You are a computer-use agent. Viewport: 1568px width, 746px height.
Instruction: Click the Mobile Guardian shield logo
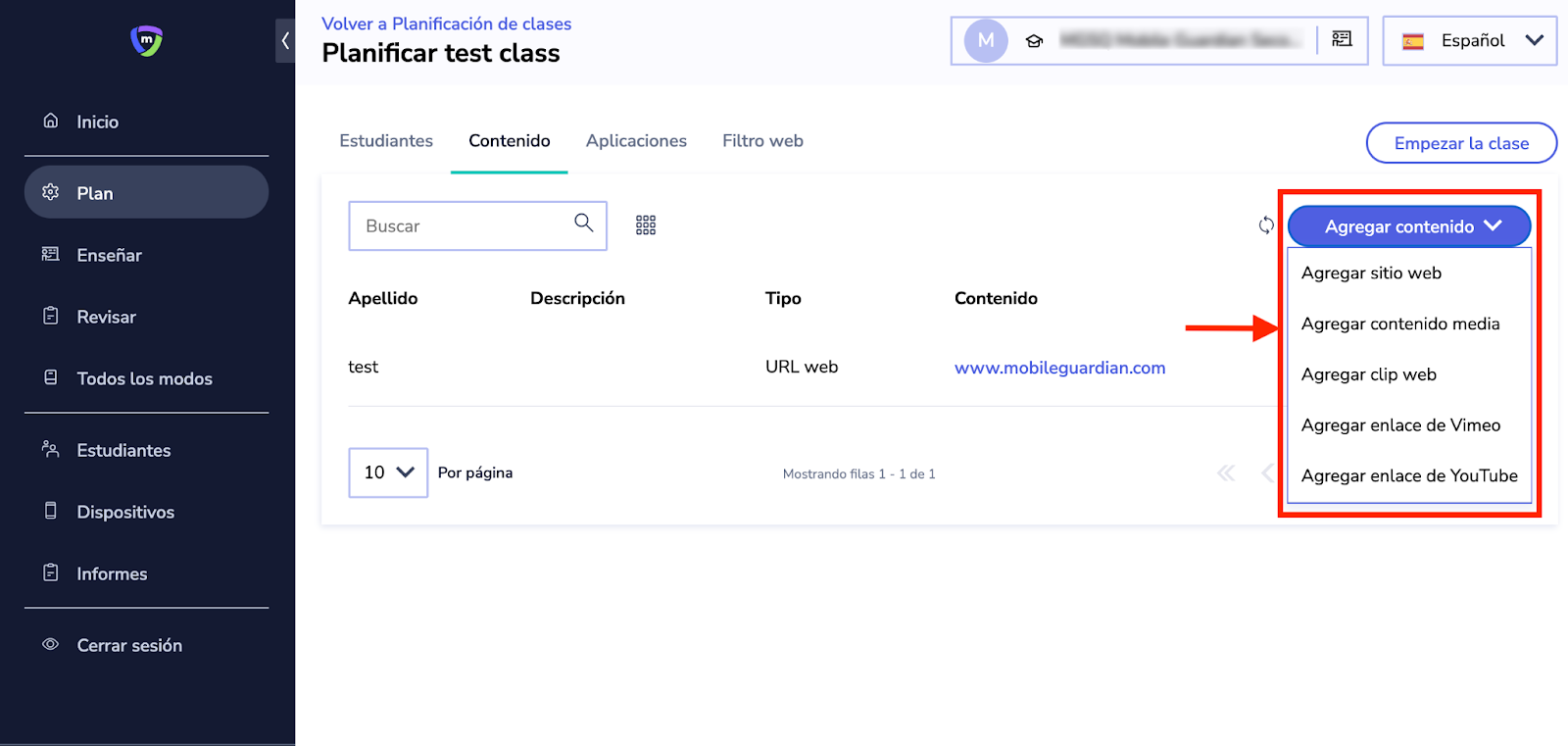click(147, 40)
